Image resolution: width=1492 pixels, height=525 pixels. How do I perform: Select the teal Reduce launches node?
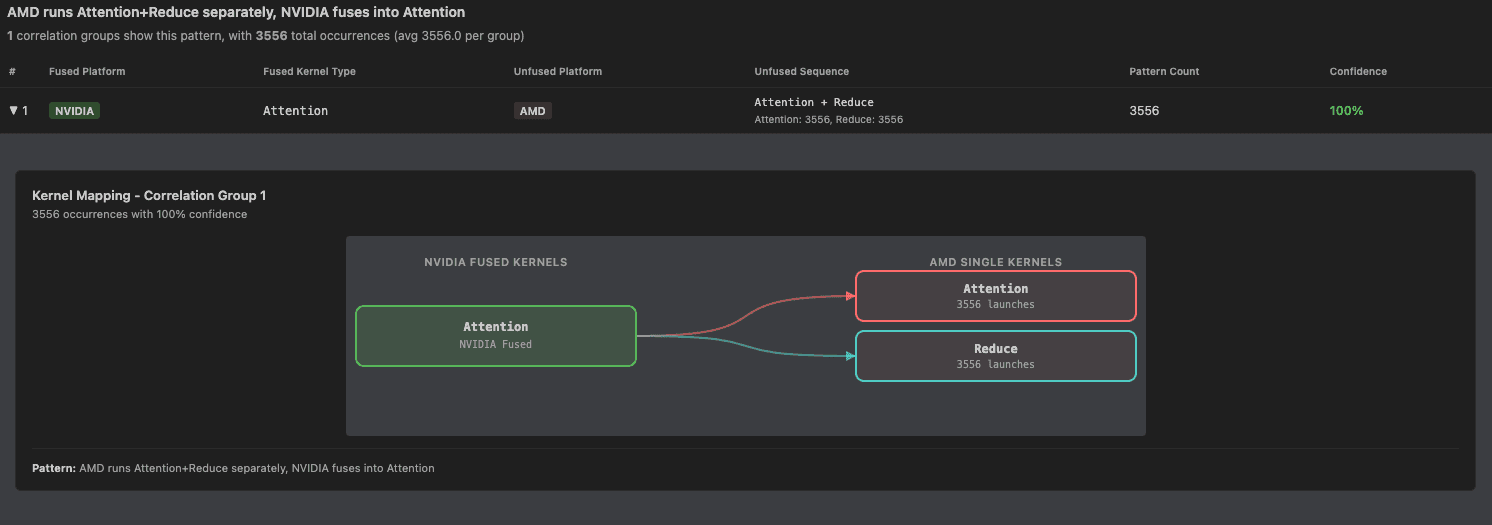click(x=995, y=356)
